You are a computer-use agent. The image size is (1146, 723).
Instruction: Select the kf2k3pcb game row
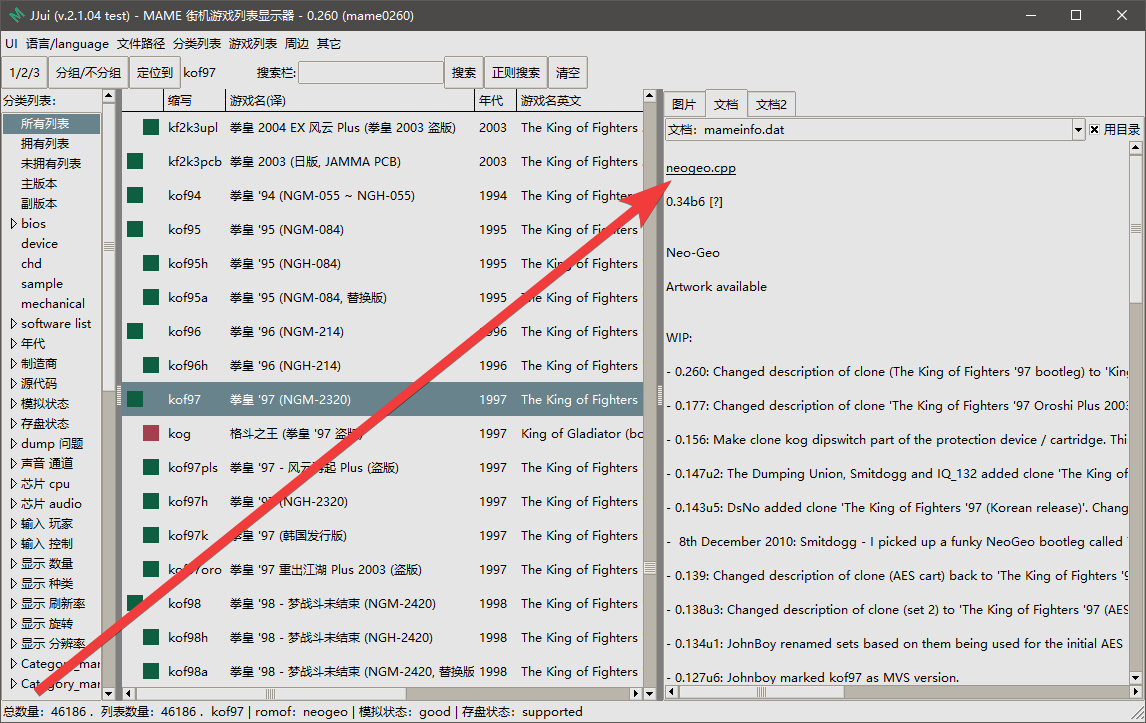click(x=382, y=162)
